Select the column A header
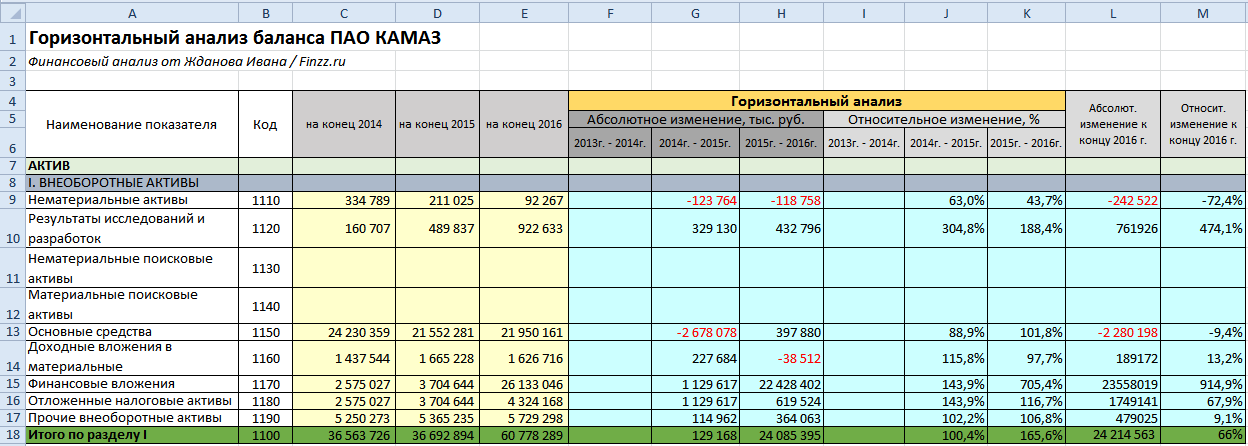Screen dimensions: 1248x446 (x=132, y=10)
